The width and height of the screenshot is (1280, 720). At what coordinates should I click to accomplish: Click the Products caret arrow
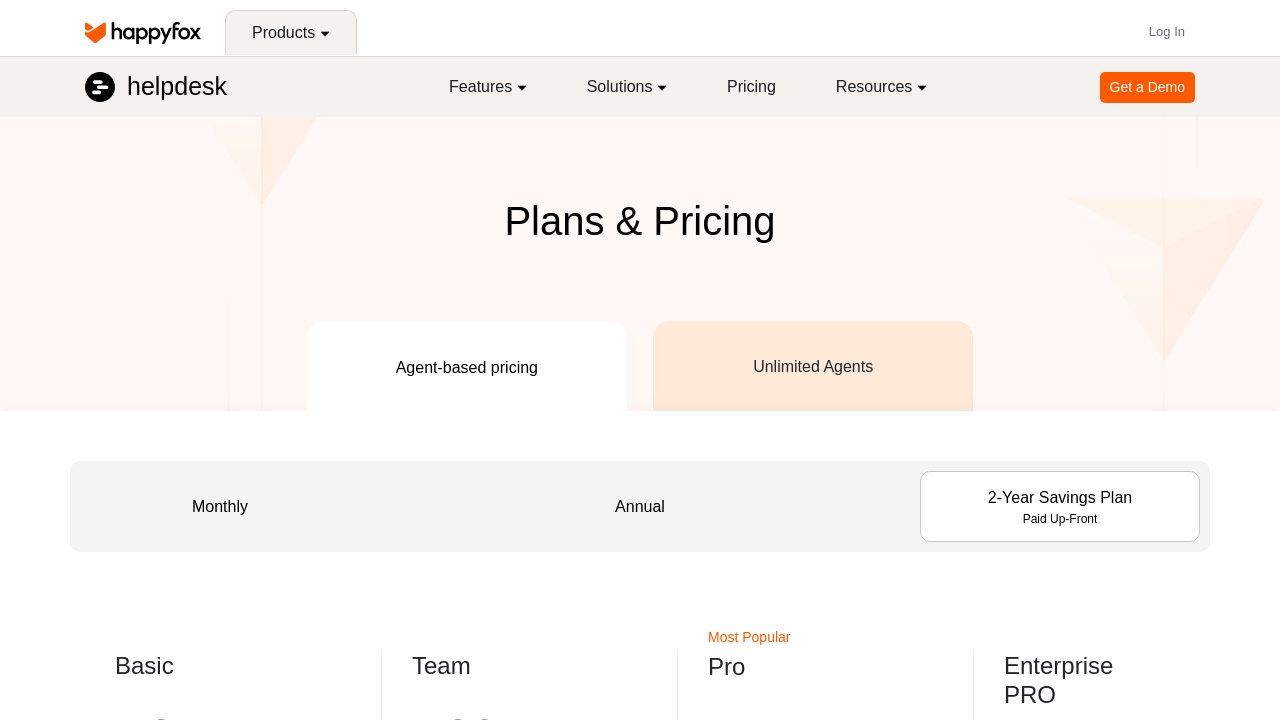click(325, 34)
